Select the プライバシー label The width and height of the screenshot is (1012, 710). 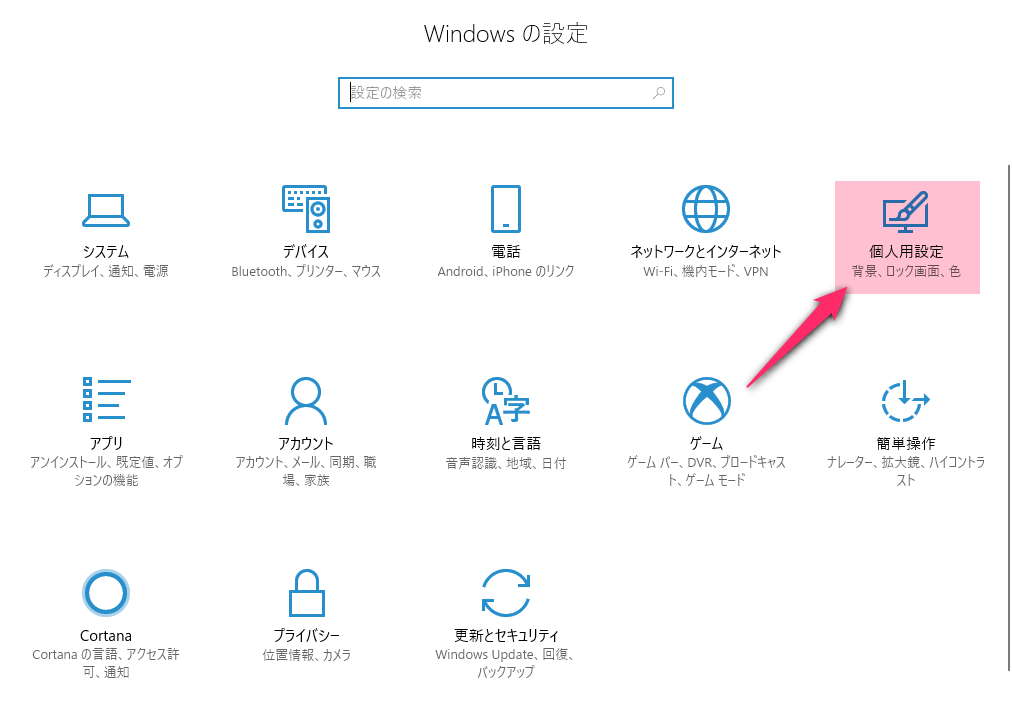pos(307,636)
